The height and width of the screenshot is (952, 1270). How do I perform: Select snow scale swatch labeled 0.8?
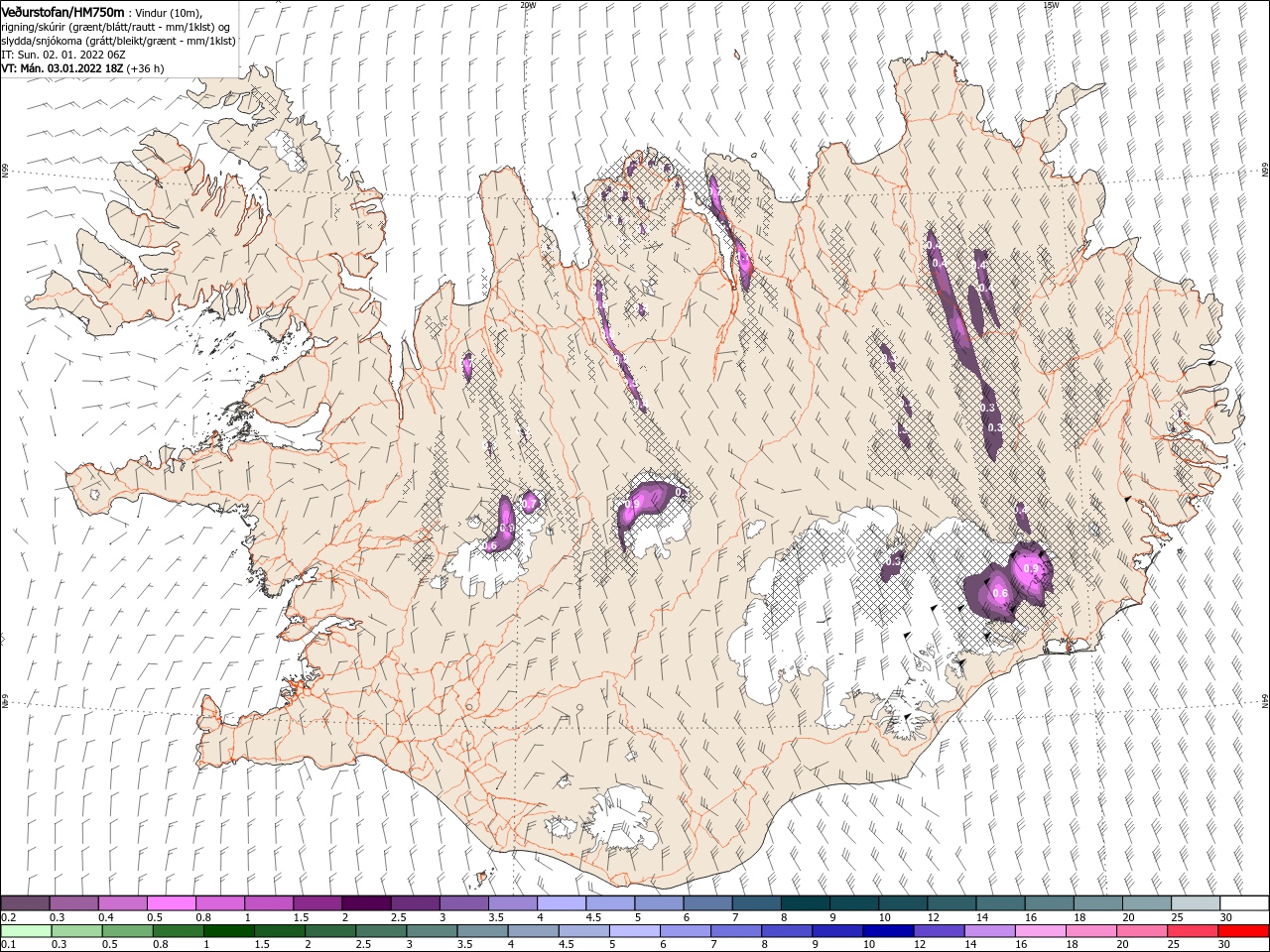click(x=219, y=903)
